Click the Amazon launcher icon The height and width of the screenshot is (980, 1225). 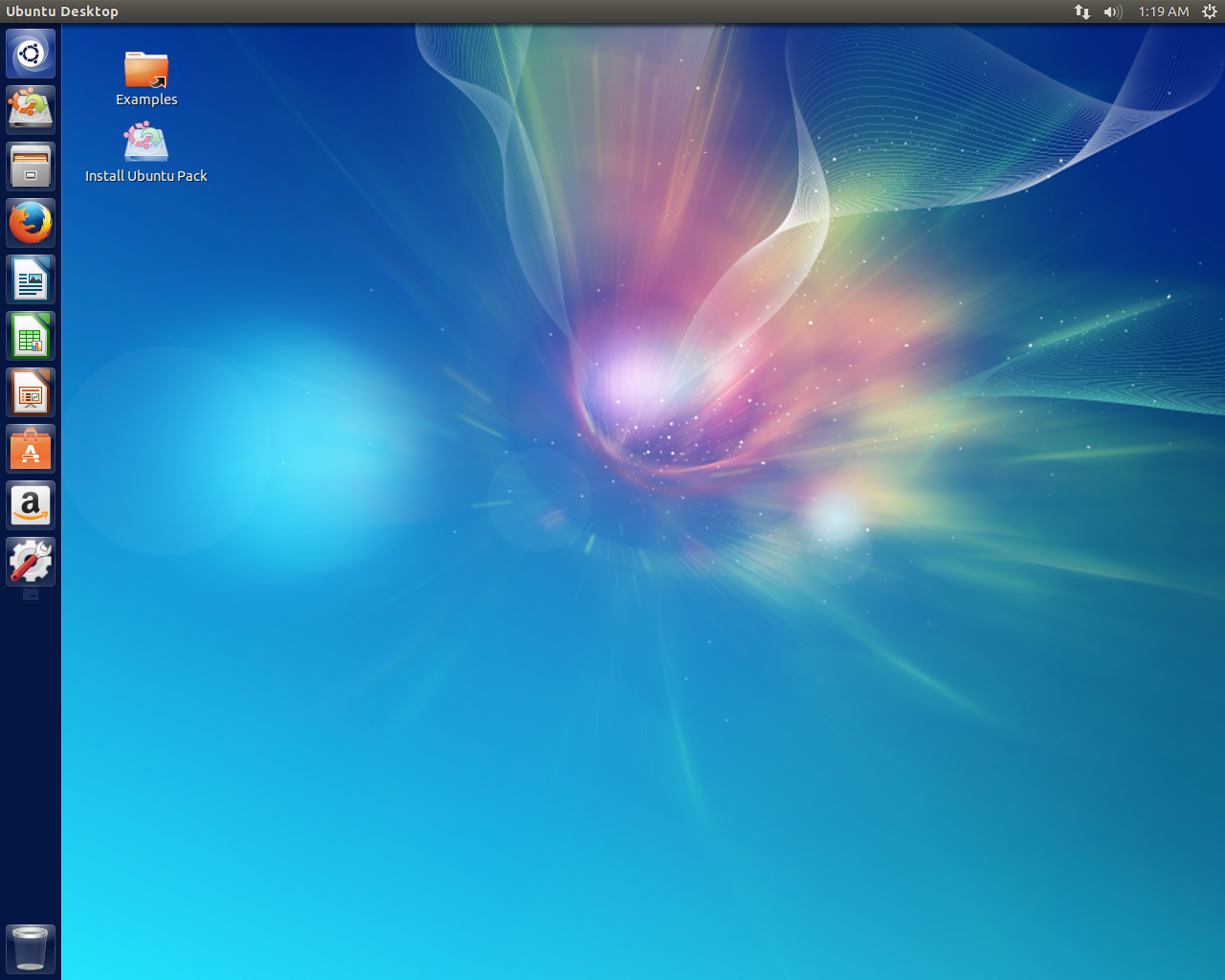(x=31, y=505)
